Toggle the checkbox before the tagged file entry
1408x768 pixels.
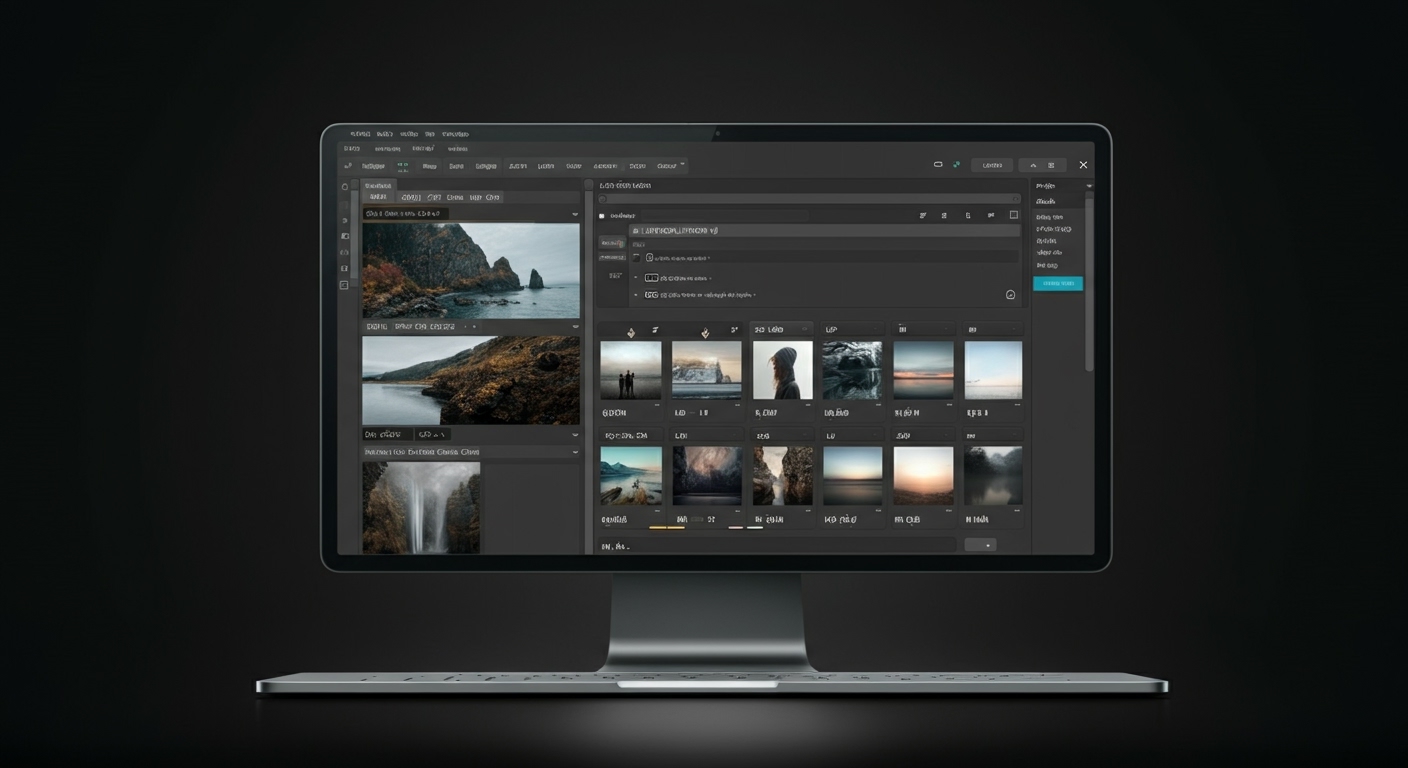635,277
